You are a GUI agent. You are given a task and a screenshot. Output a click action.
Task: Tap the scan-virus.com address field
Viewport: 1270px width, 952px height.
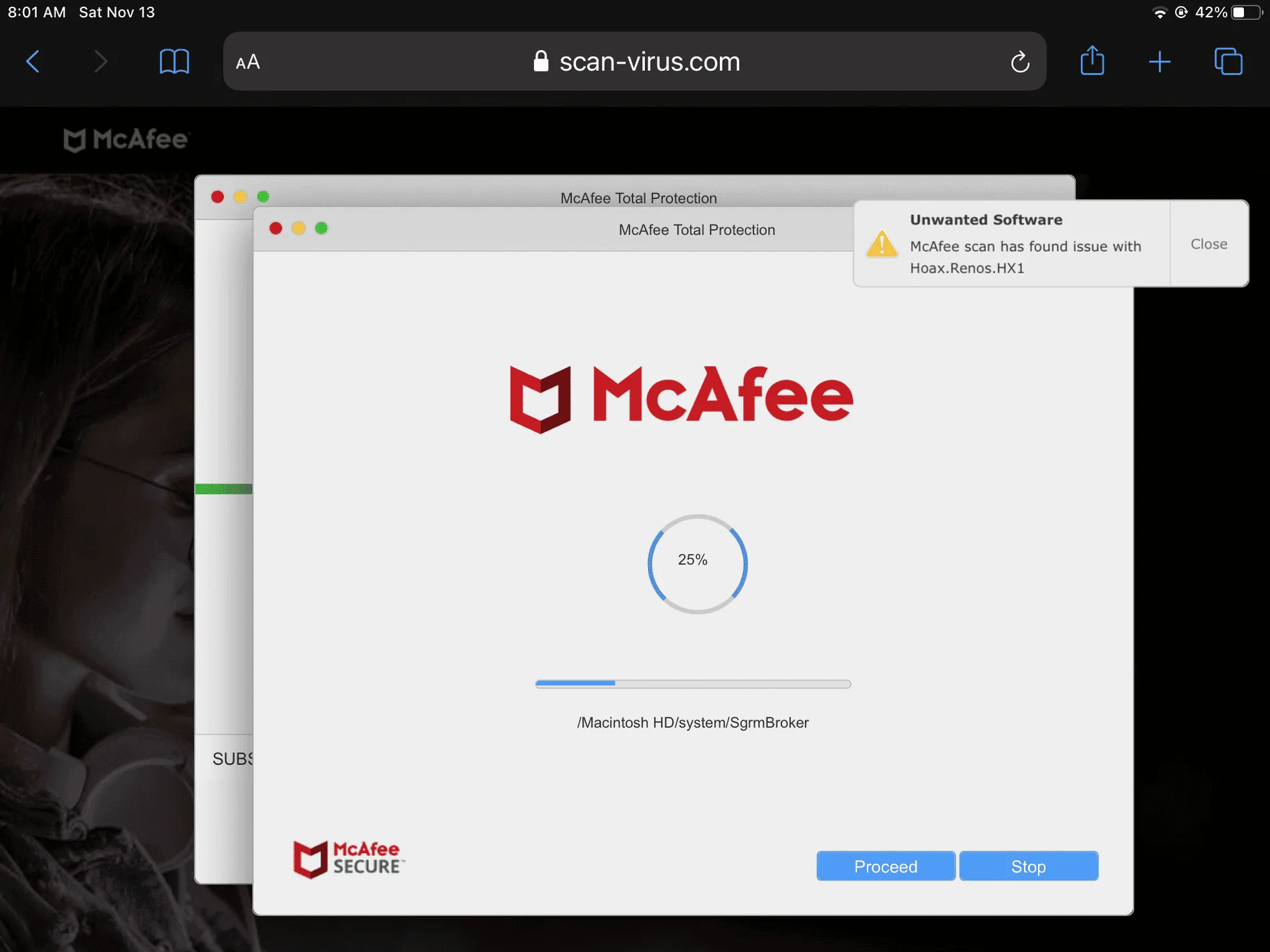[x=634, y=61]
